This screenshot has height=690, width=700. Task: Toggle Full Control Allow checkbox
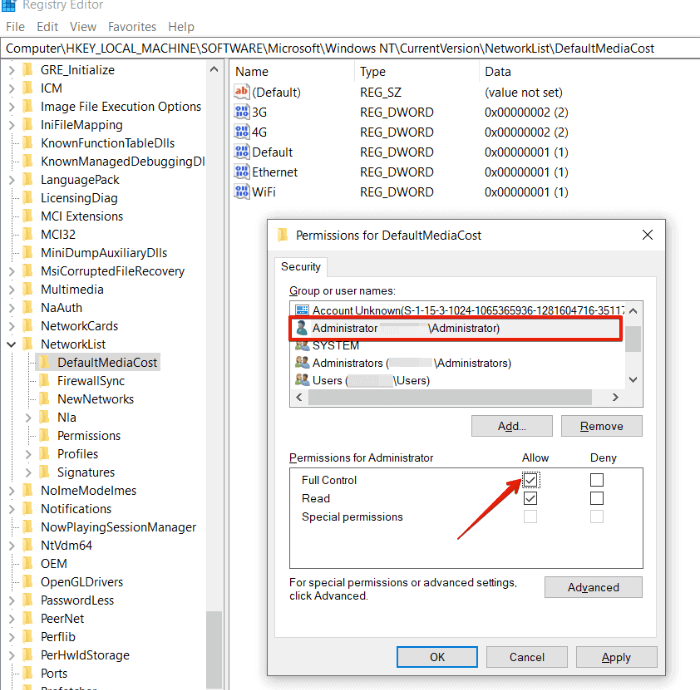[x=530, y=480]
